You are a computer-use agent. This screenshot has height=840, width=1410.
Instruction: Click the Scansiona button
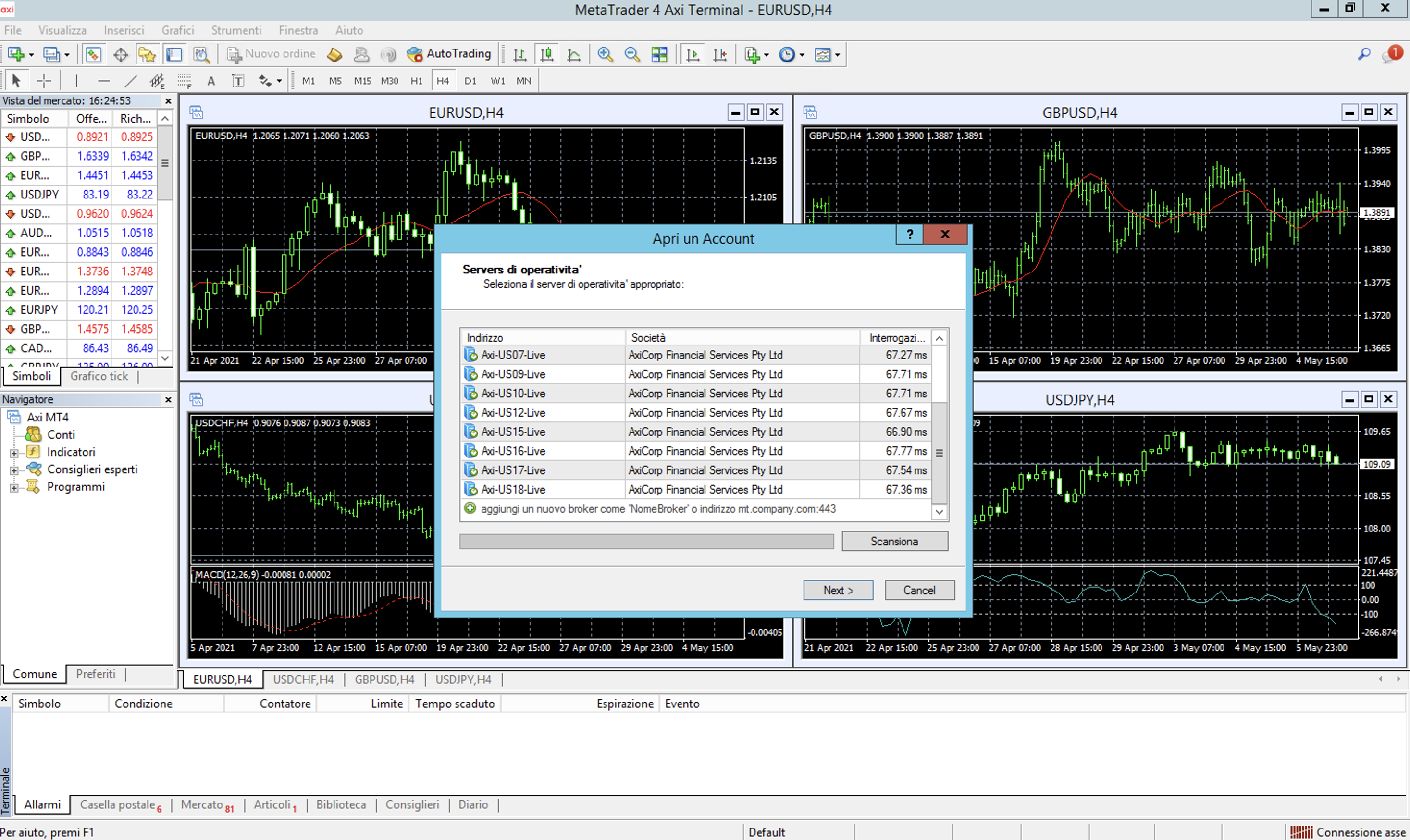894,541
